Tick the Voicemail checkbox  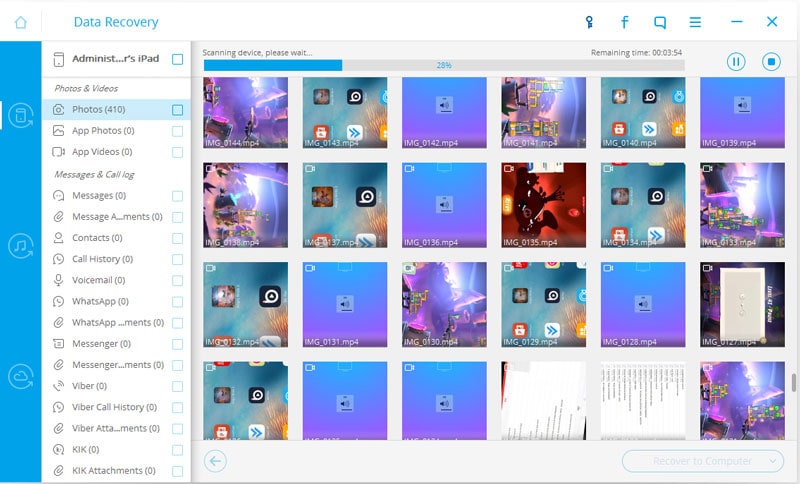(x=178, y=281)
